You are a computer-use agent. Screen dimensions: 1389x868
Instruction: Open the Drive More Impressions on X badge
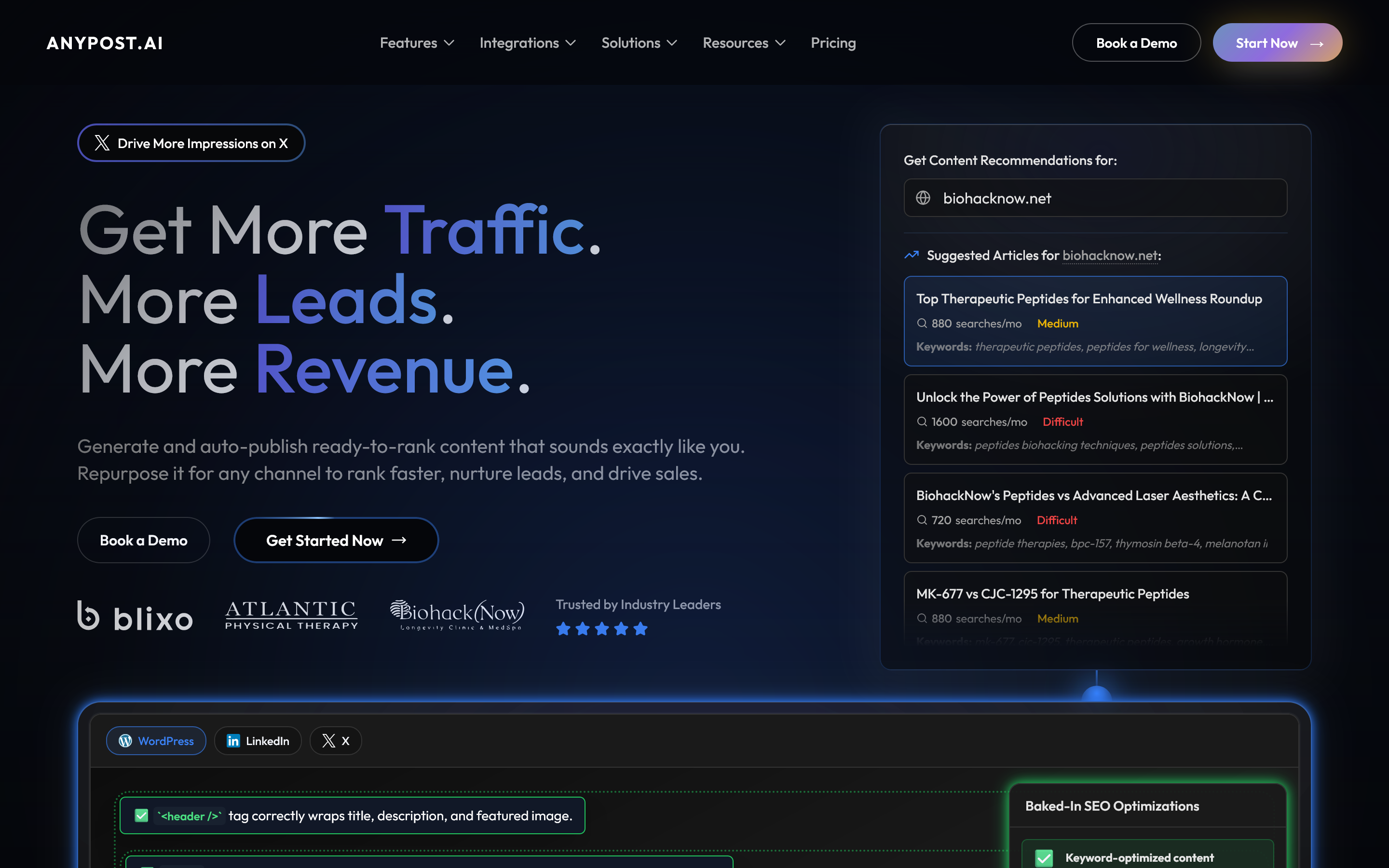point(191,143)
